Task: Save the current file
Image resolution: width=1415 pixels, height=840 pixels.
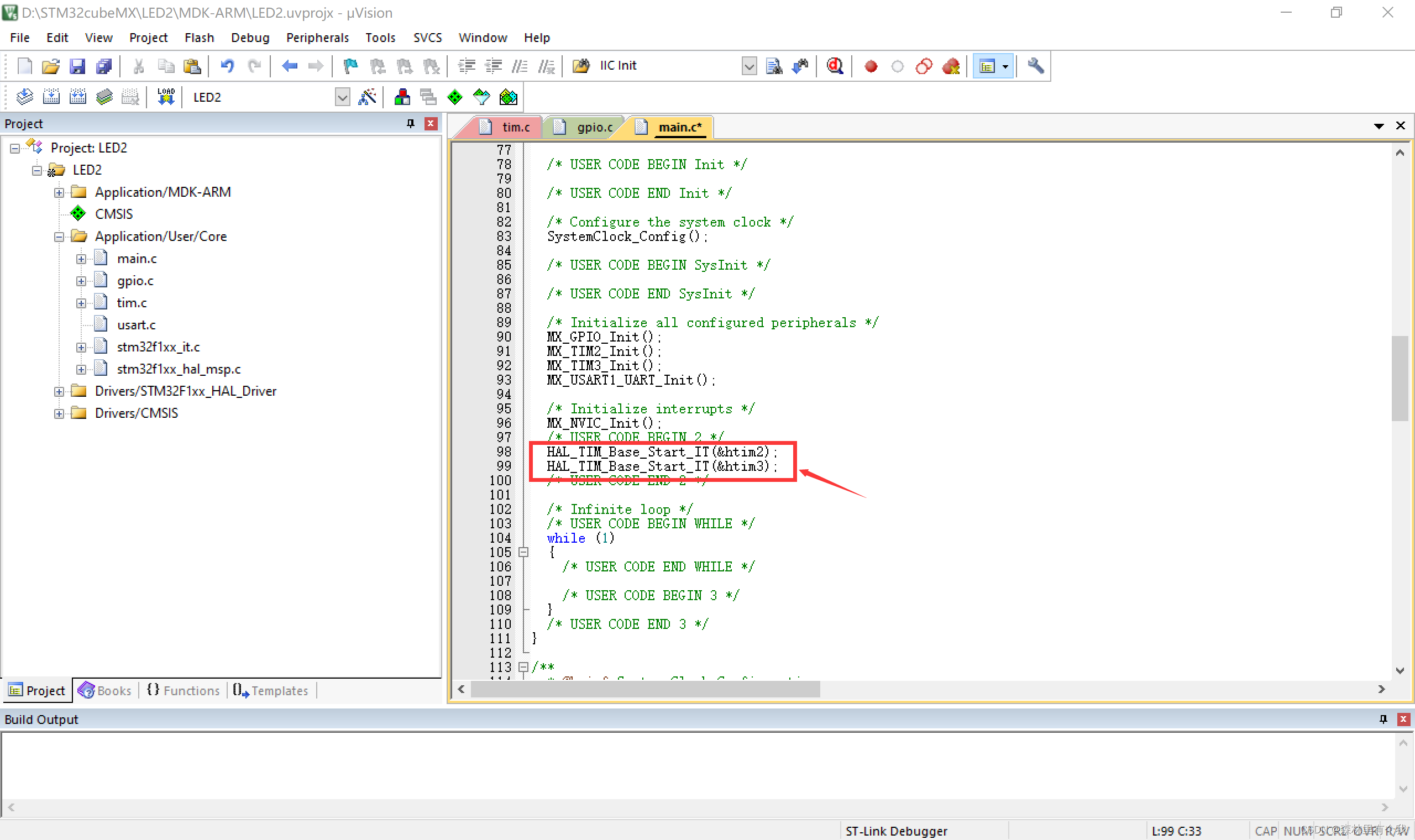Action: pyautogui.click(x=77, y=66)
